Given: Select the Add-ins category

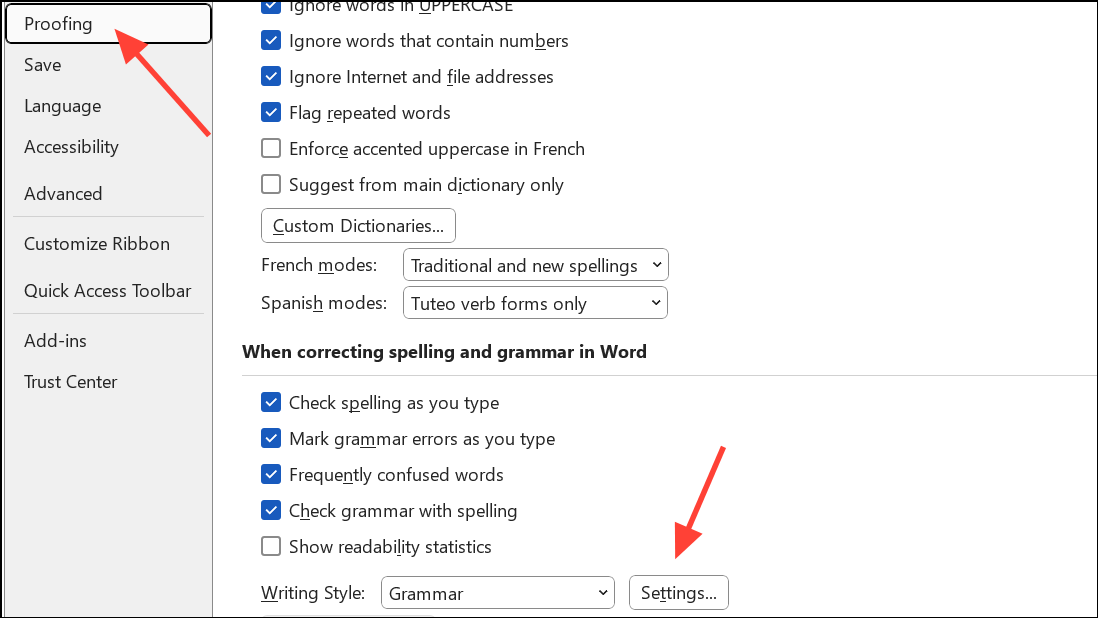Looking at the screenshot, I should 55,341.
